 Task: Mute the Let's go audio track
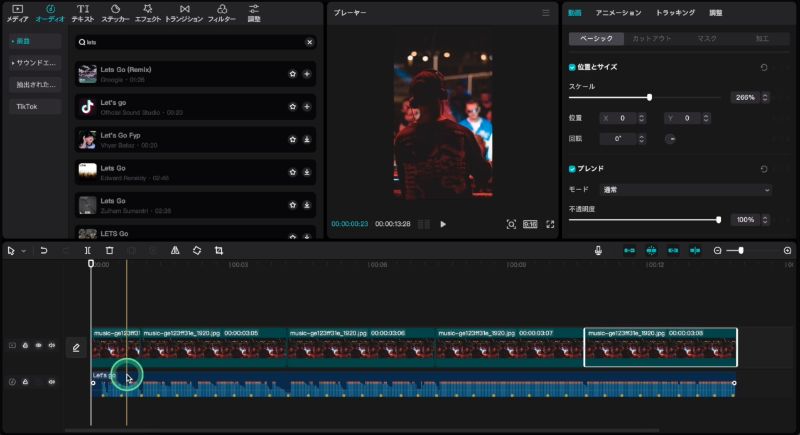52,381
